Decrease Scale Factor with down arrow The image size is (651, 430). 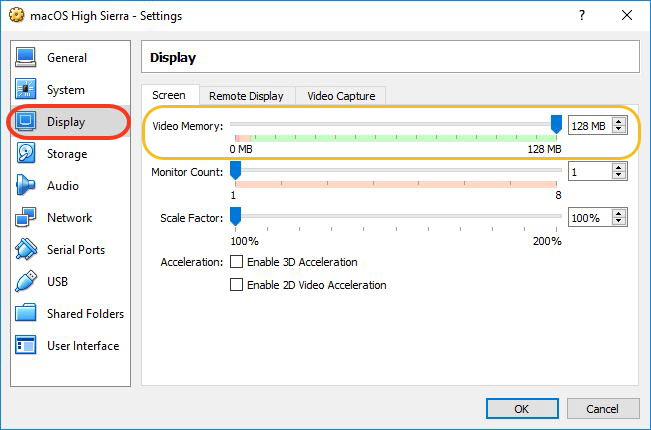pyautogui.click(x=619, y=221)
